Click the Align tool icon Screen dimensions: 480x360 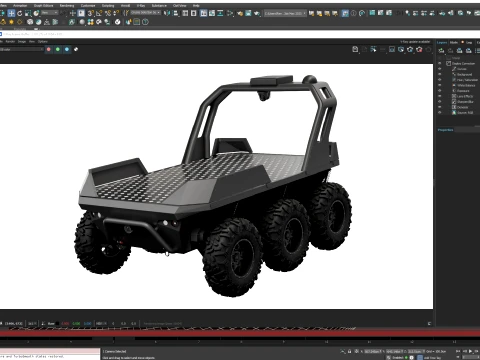(x=176, y=13)
